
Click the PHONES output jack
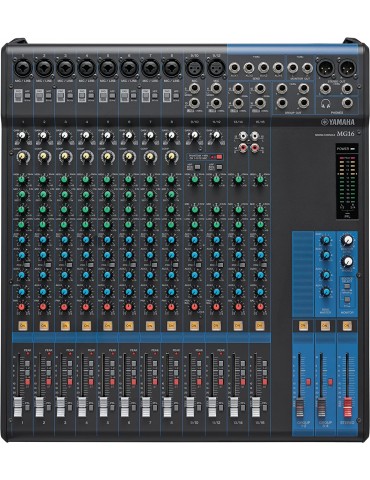(x=347, y=103)
